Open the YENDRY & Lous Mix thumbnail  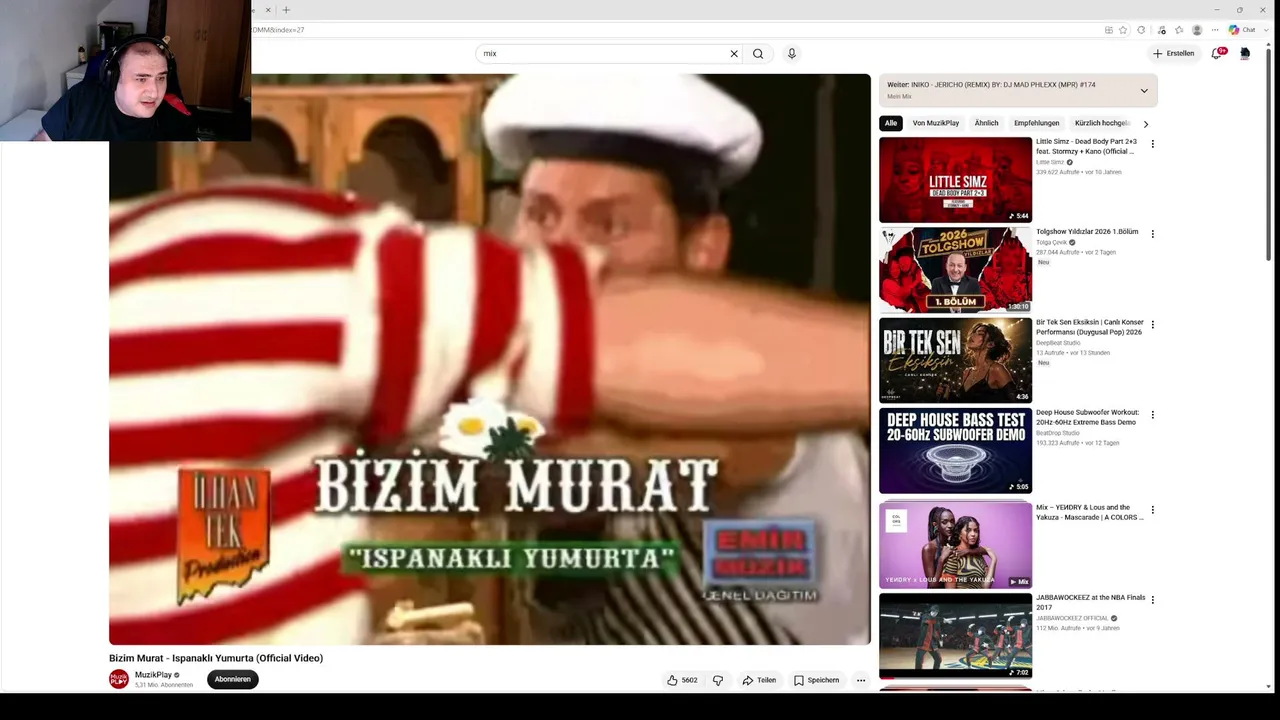[x=955, y=545]
